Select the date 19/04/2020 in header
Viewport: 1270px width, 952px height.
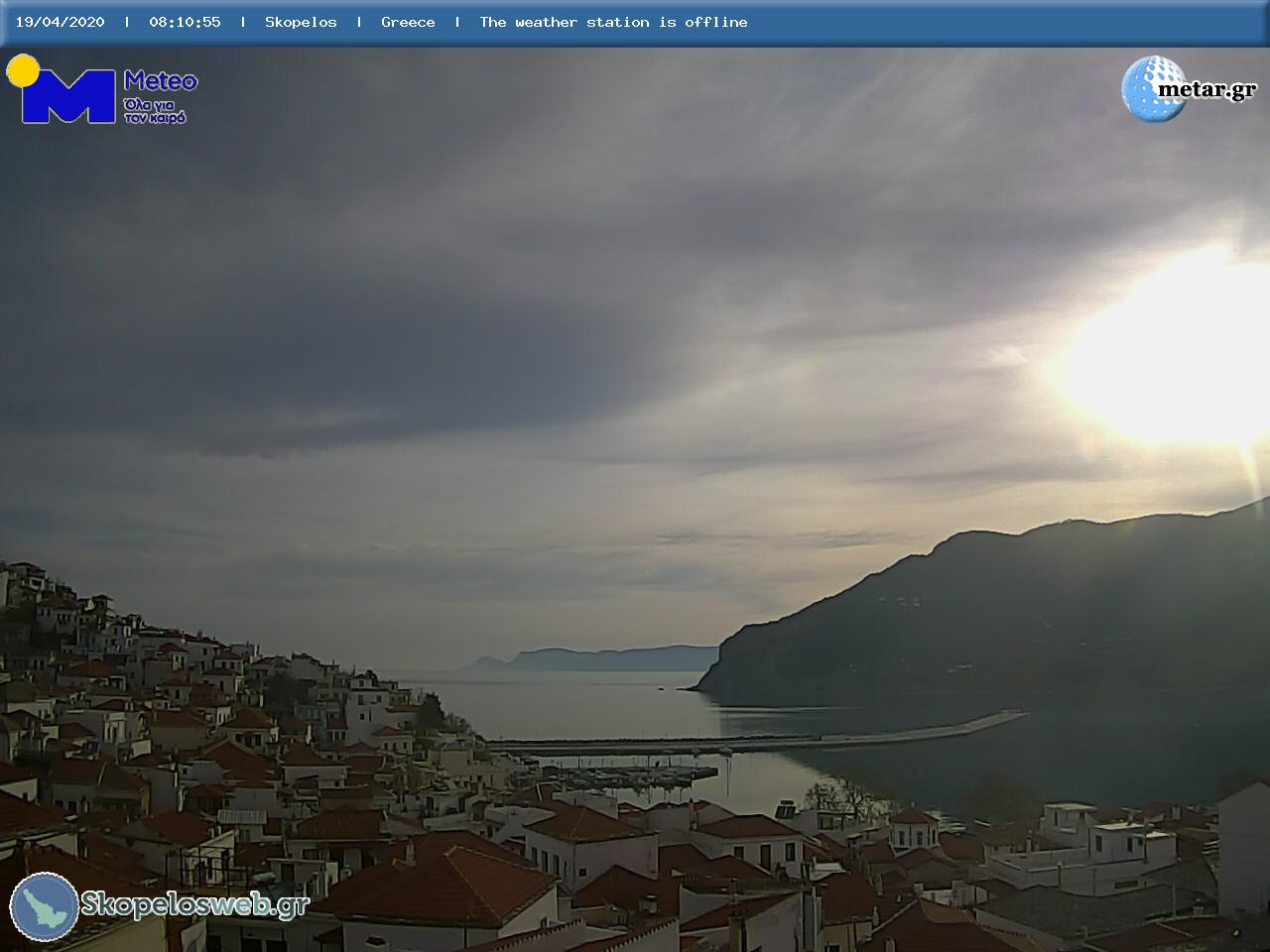click(x=60, y=22)
